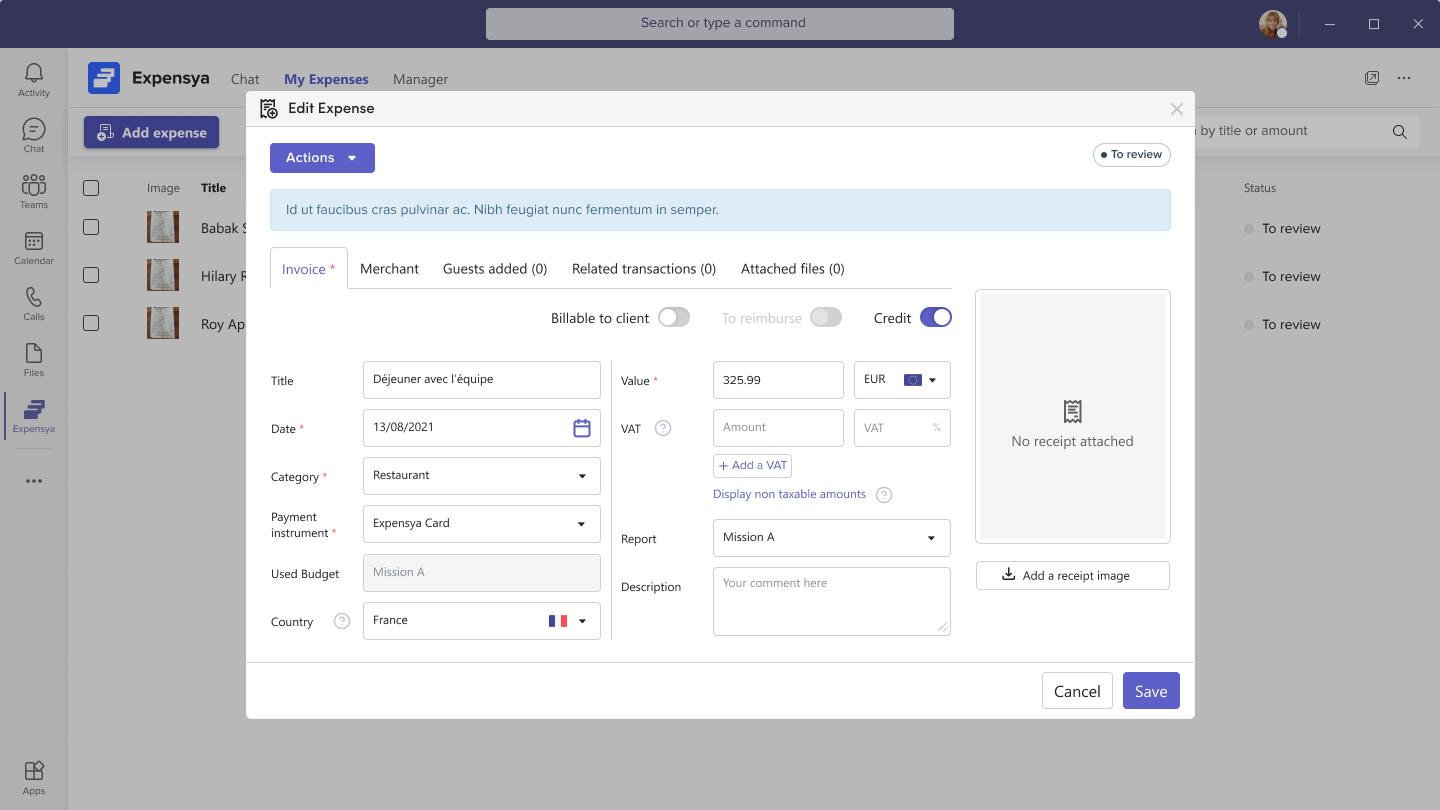This screenshot has width=1440, height=810.
Task: Switch to the Merchant tab
Action: click(x=389, y=269)
